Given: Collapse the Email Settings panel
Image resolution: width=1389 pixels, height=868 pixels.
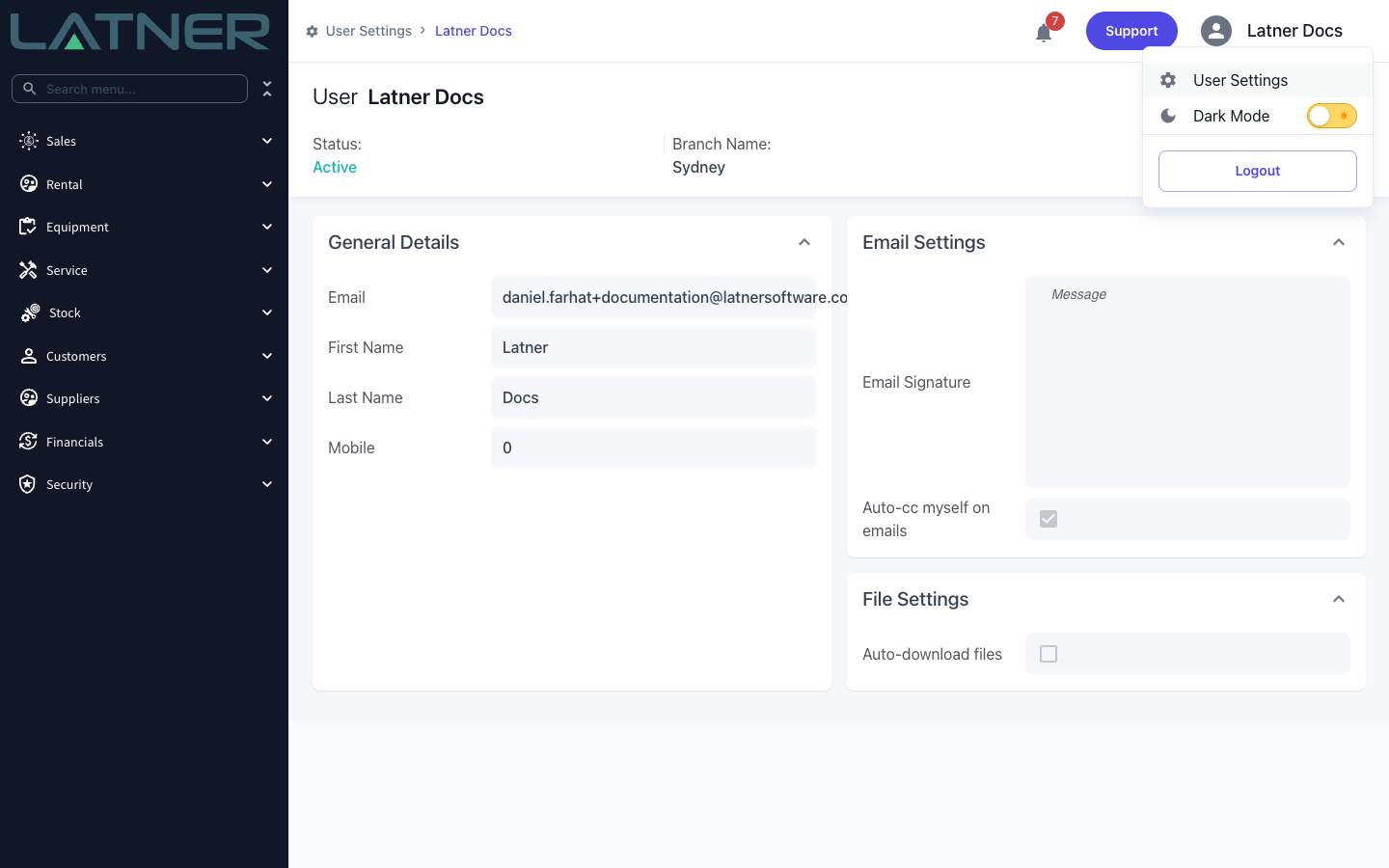Looking at the screenshot, I should pos(1339,242).
